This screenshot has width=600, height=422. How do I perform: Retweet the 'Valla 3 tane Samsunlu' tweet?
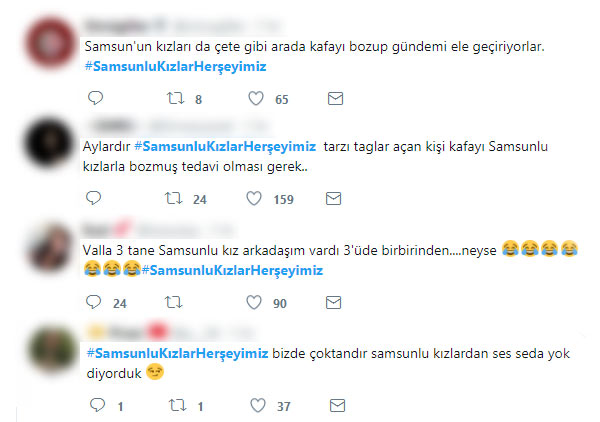point(173,303)
